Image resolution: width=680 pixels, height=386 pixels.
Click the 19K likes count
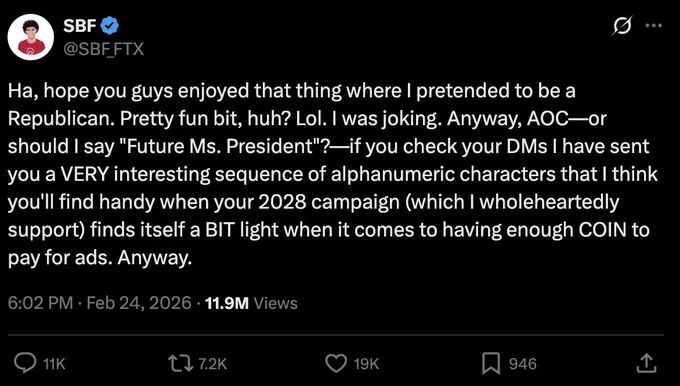(366, 364)
